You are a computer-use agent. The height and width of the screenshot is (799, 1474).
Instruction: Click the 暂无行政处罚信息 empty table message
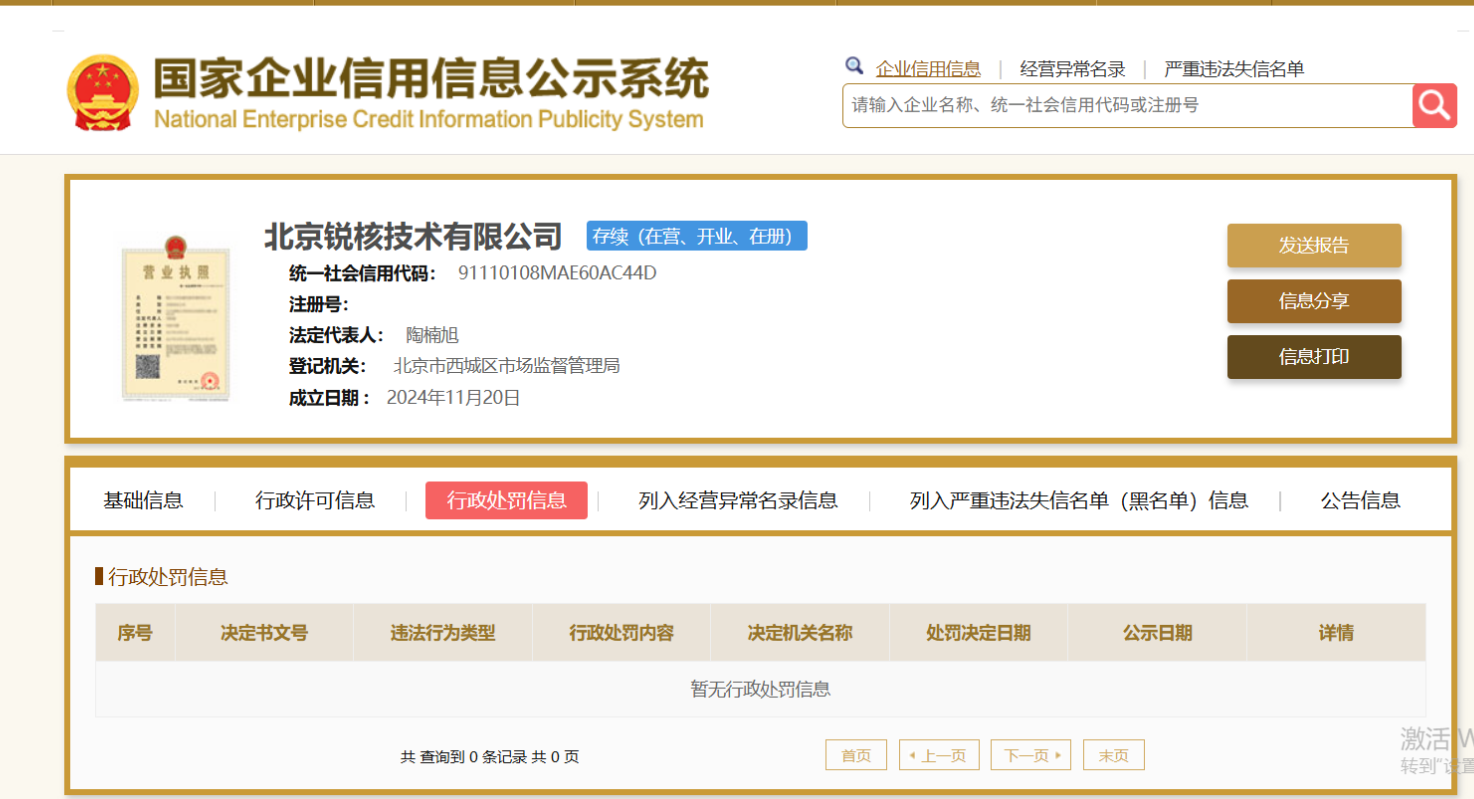click(761, 689)
